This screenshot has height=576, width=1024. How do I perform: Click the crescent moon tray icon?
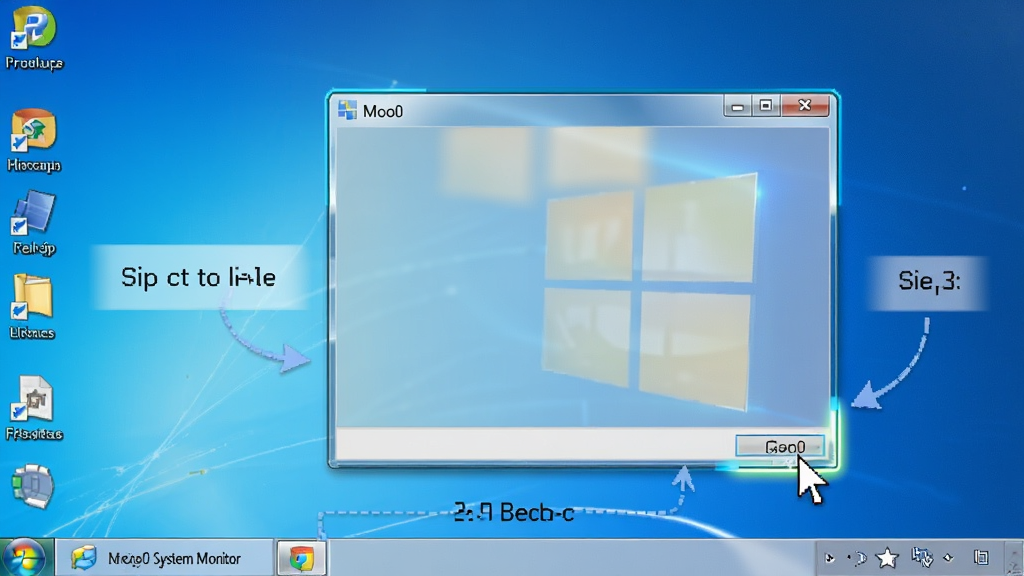(x=859, y=558)
